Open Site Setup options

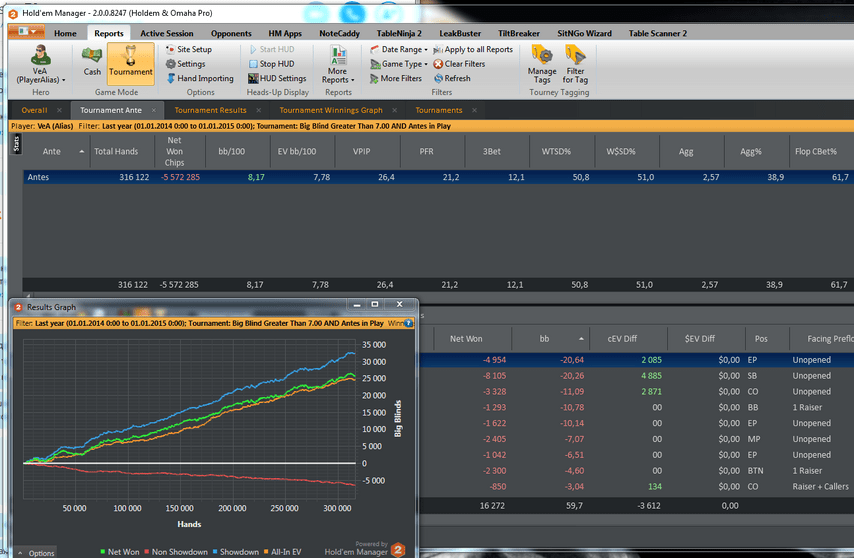[x=188, y=49]
